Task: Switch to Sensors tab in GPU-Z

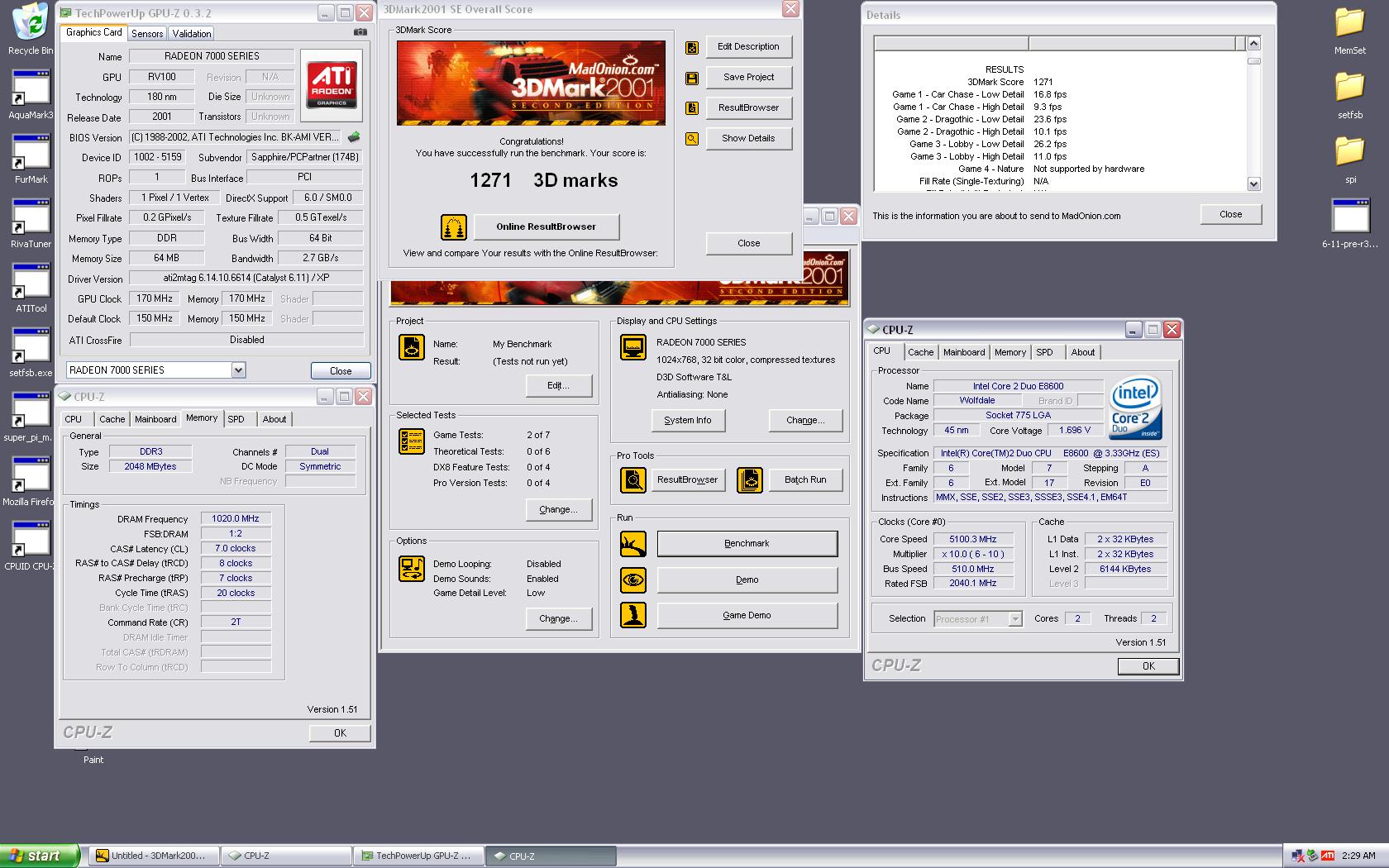Action: (x=147, y=34)
